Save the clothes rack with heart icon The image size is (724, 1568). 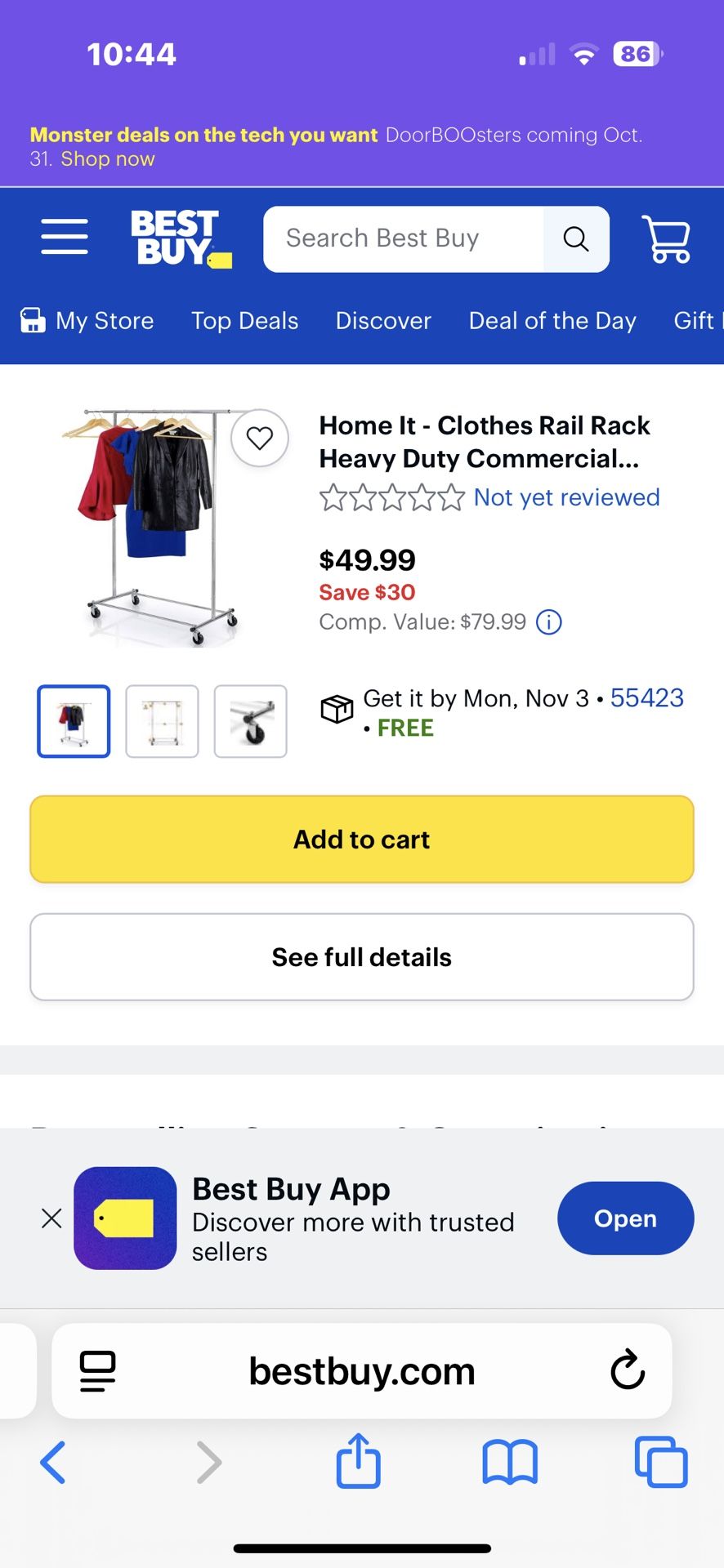[260, 439]
